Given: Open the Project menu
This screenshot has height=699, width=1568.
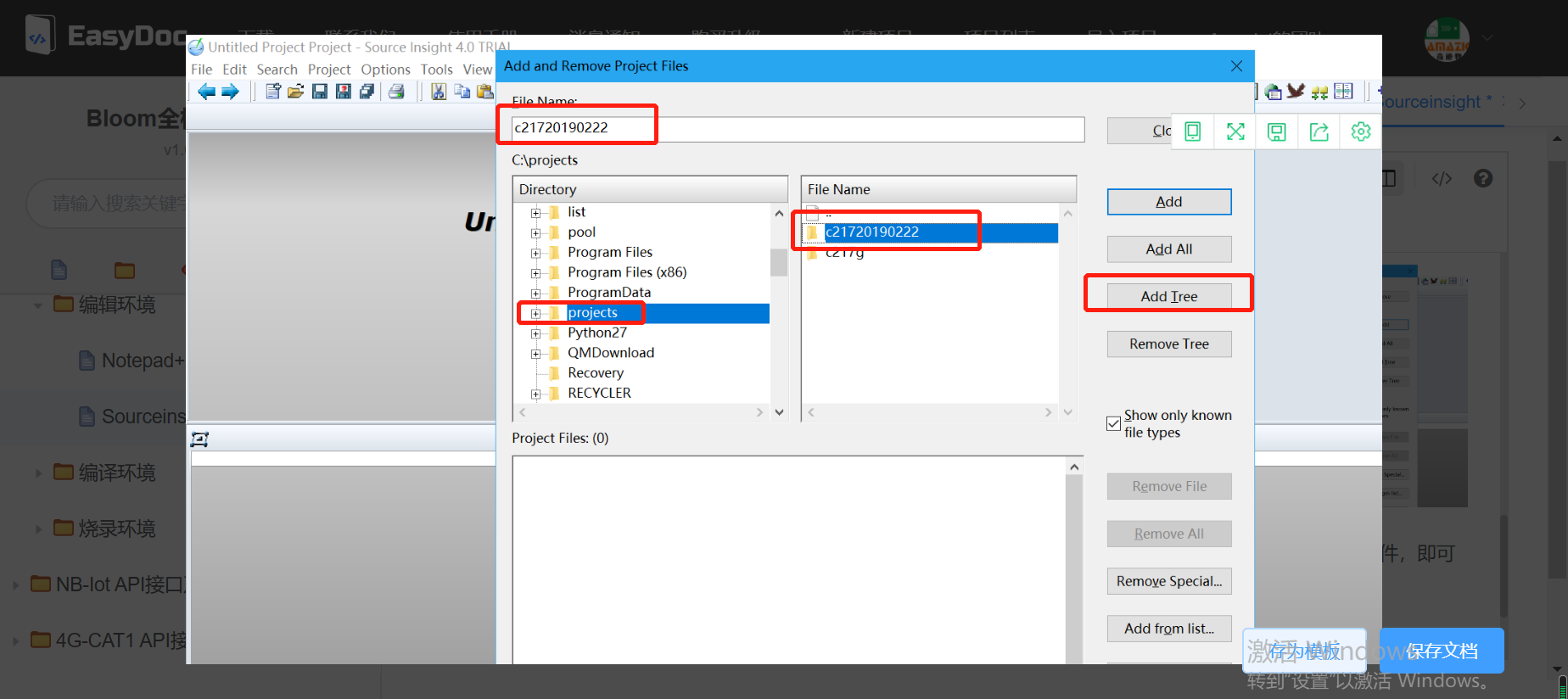Looking at the screenshot, I should (x=329, y=70).
